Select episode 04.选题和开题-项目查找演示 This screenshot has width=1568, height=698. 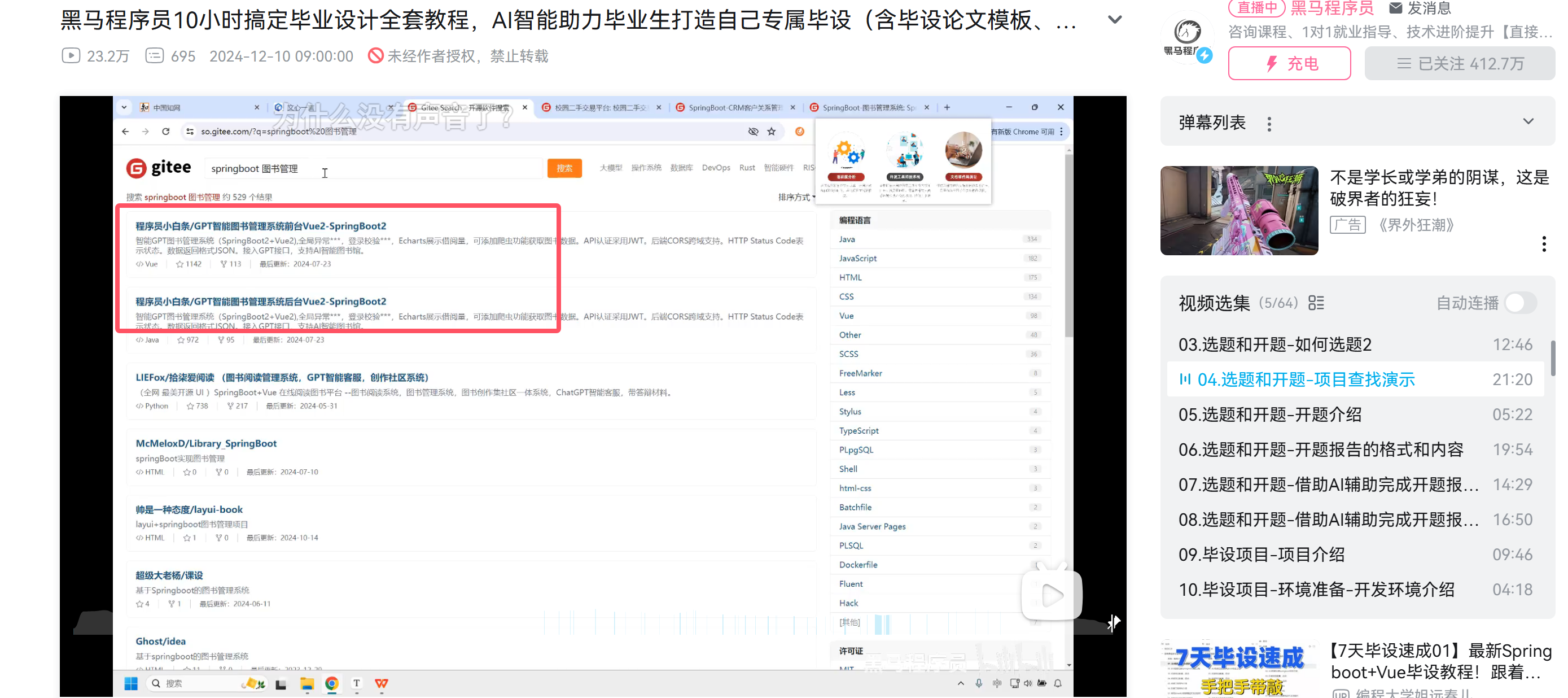1355,379
